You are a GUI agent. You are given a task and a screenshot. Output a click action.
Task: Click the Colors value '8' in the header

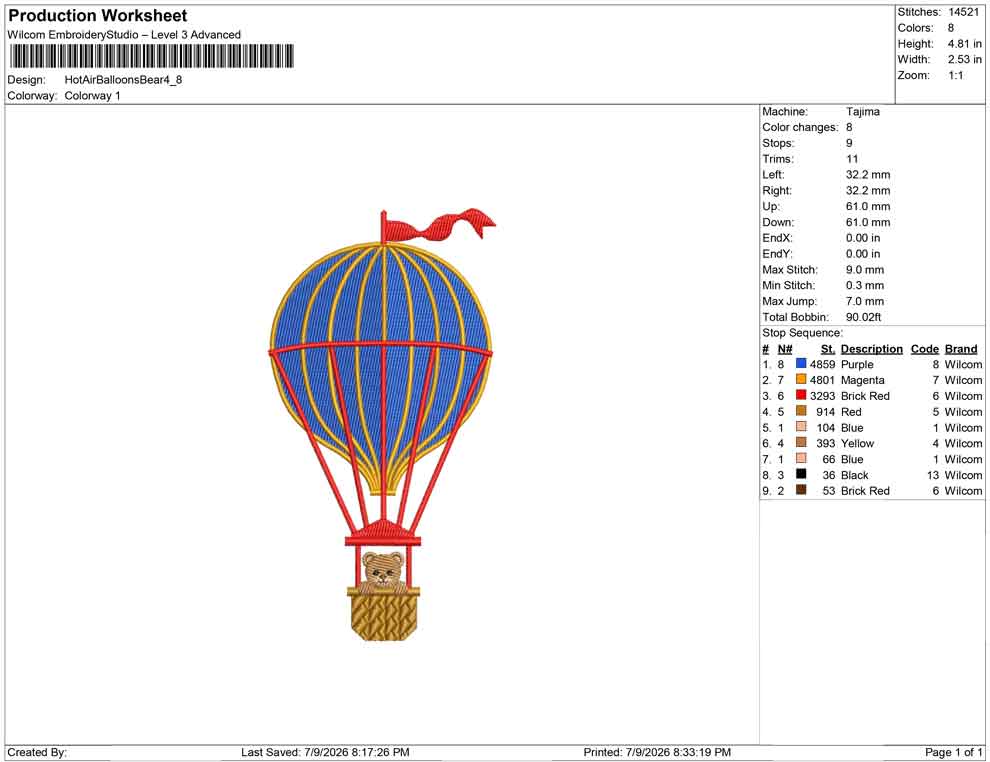pyautogui.click(x=951, y=28)
